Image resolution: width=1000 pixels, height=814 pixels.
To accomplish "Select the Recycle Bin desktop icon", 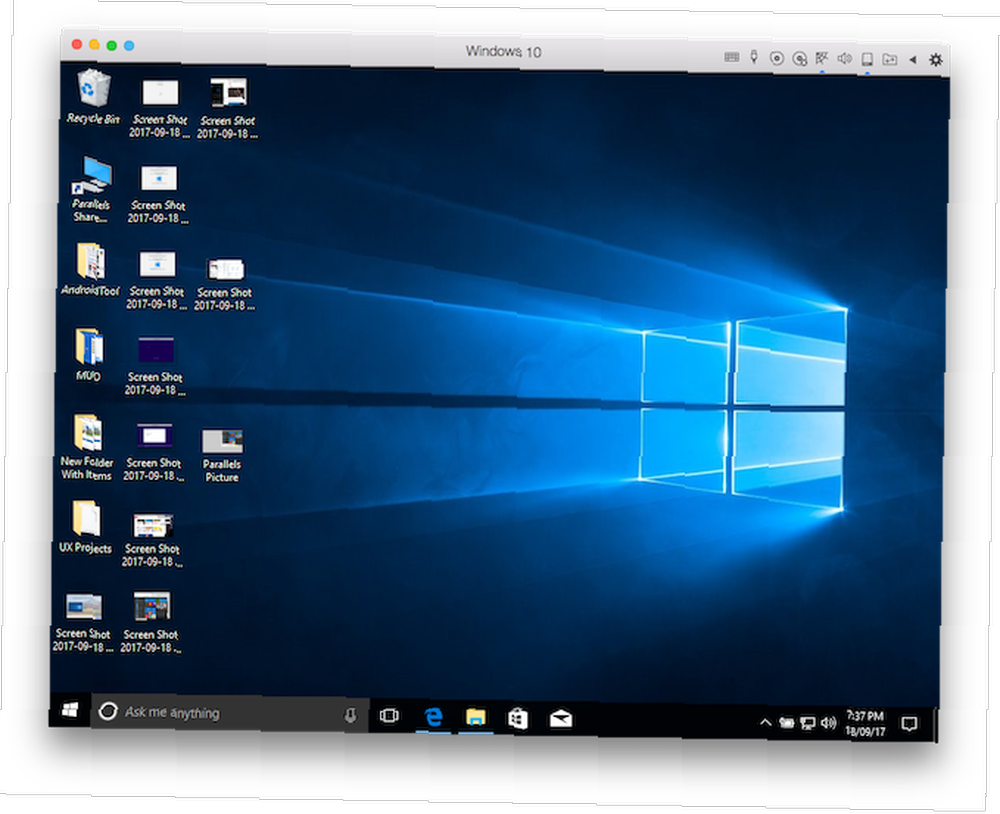I will tap(94, 97).
